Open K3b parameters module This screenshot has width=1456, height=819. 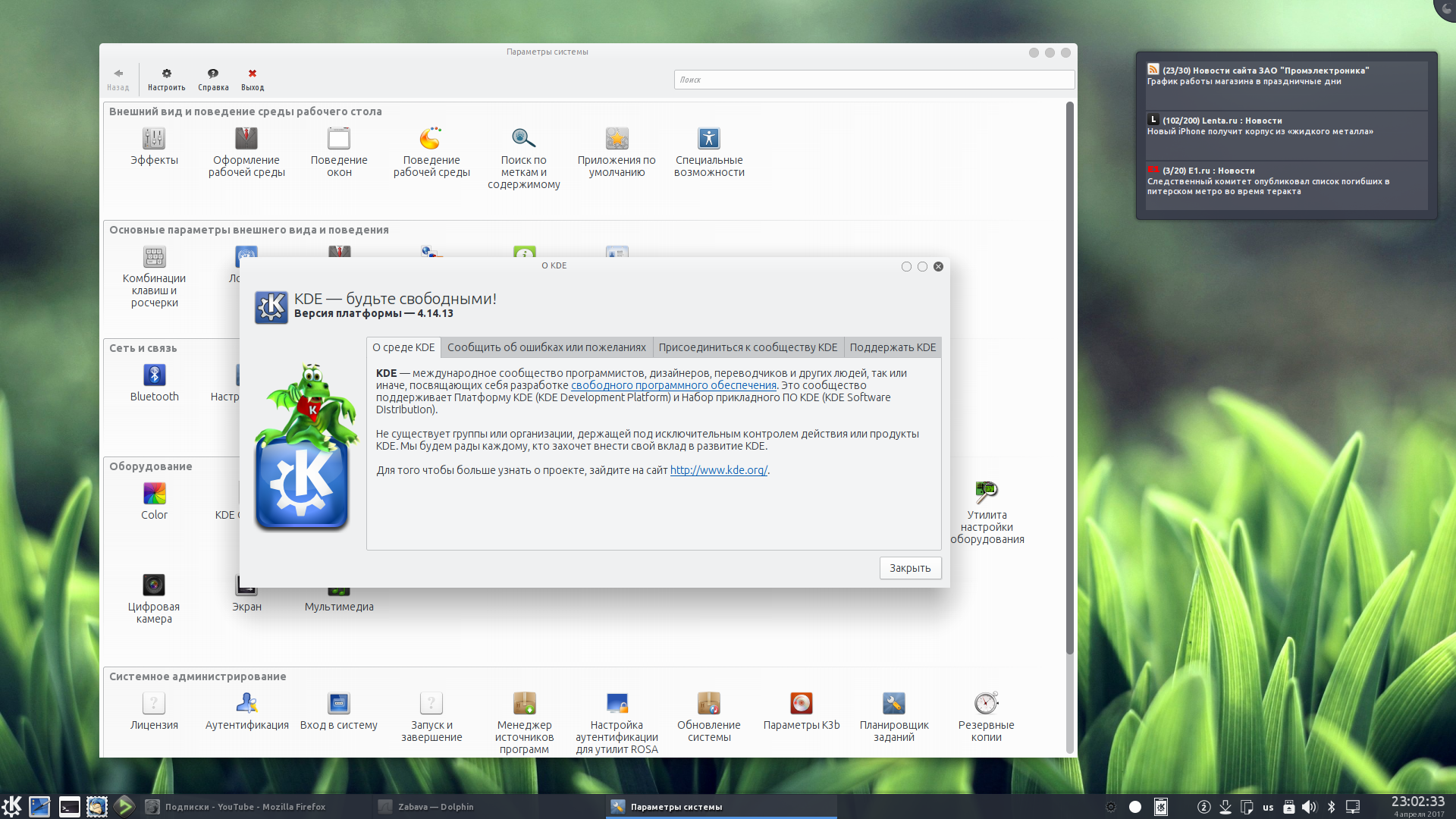pos(801,704)
